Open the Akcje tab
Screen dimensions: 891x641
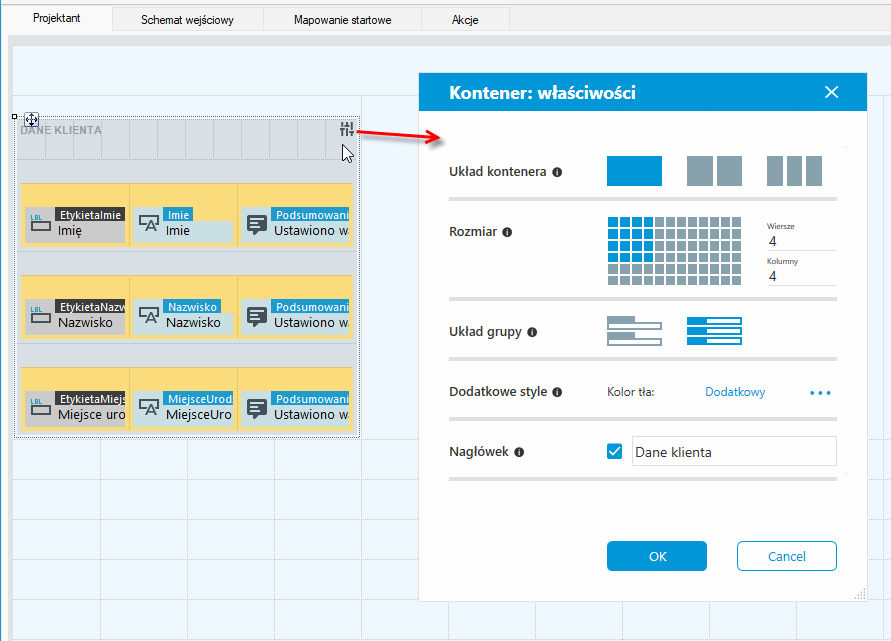tap(465, 20)
